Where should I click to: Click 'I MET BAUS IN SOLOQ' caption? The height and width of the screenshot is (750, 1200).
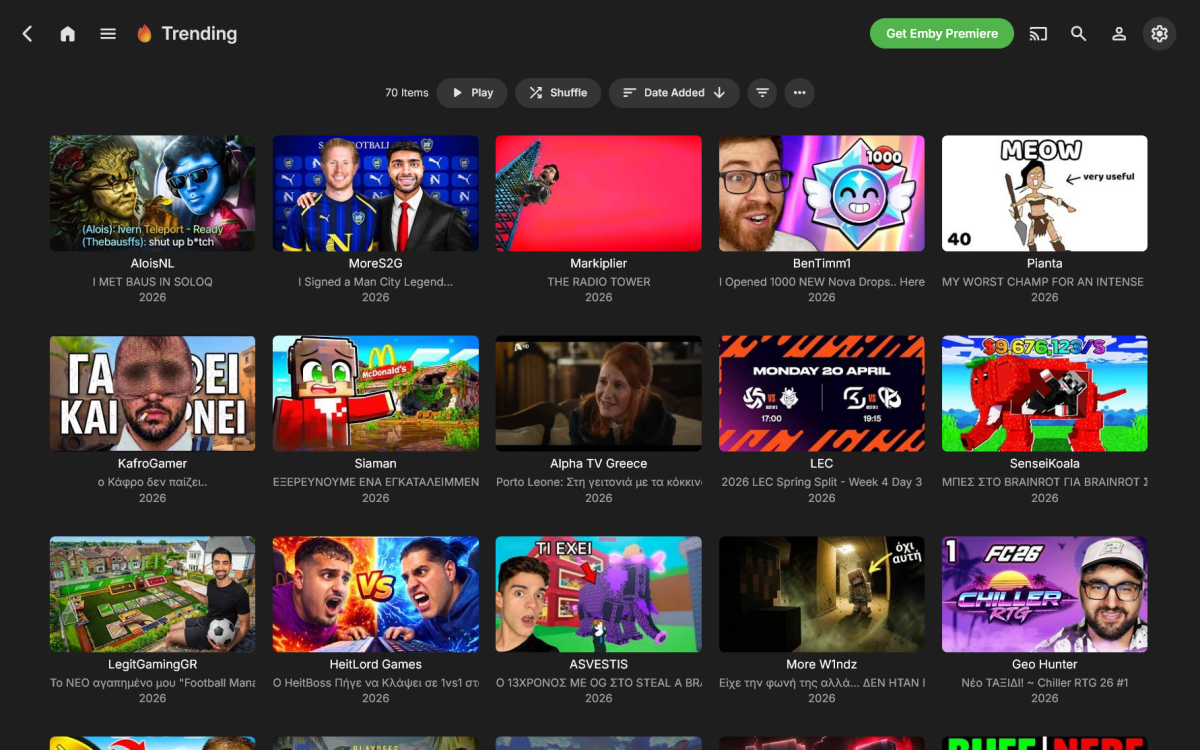(152, 282)
